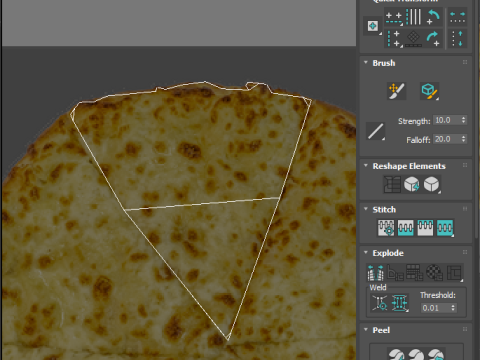The height and width of the screenshot is (360, 480).
Task: Click the Explode rollout drag grip
Action: [465, 252]
